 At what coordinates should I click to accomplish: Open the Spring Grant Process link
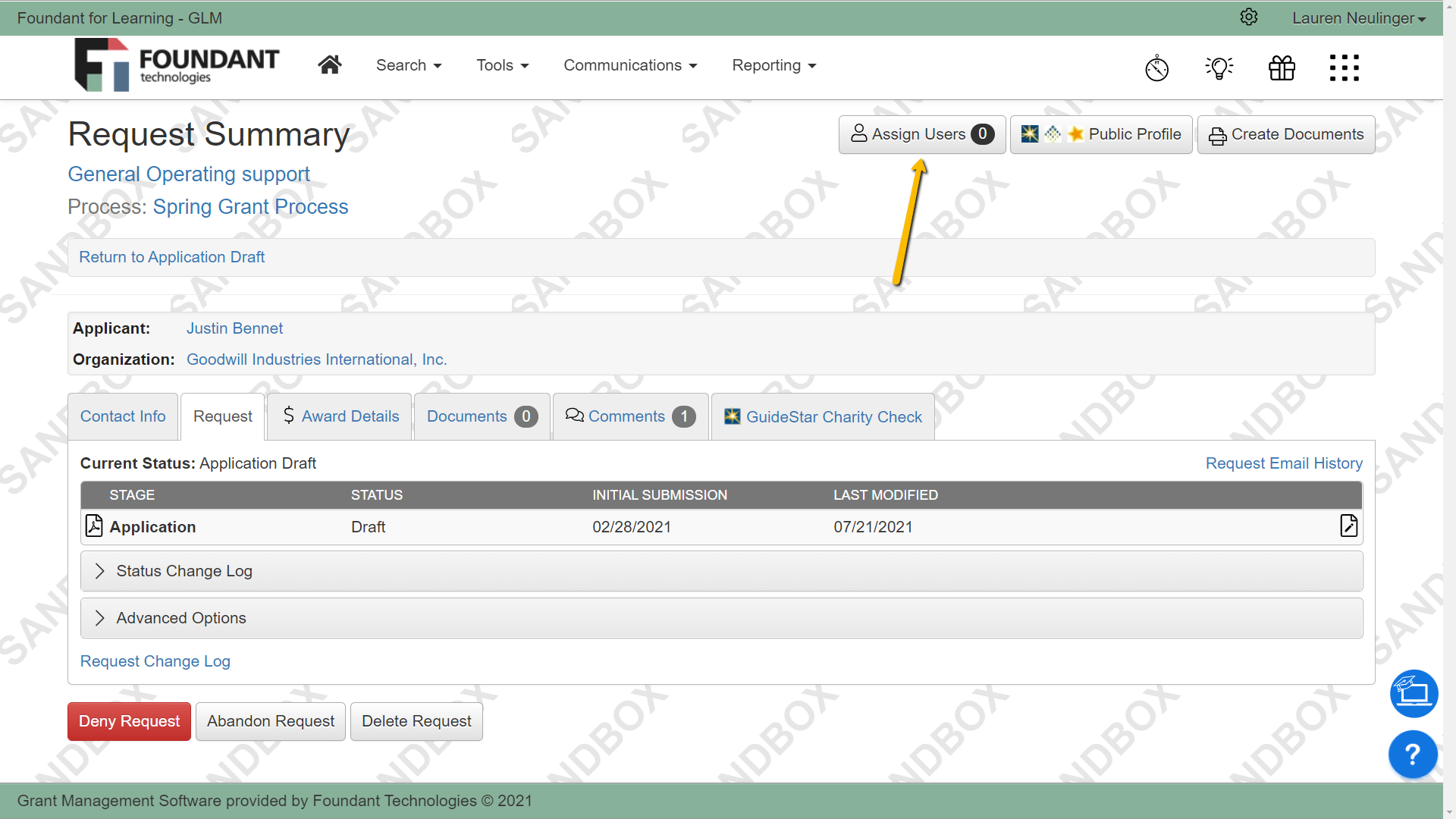(250, 206)
